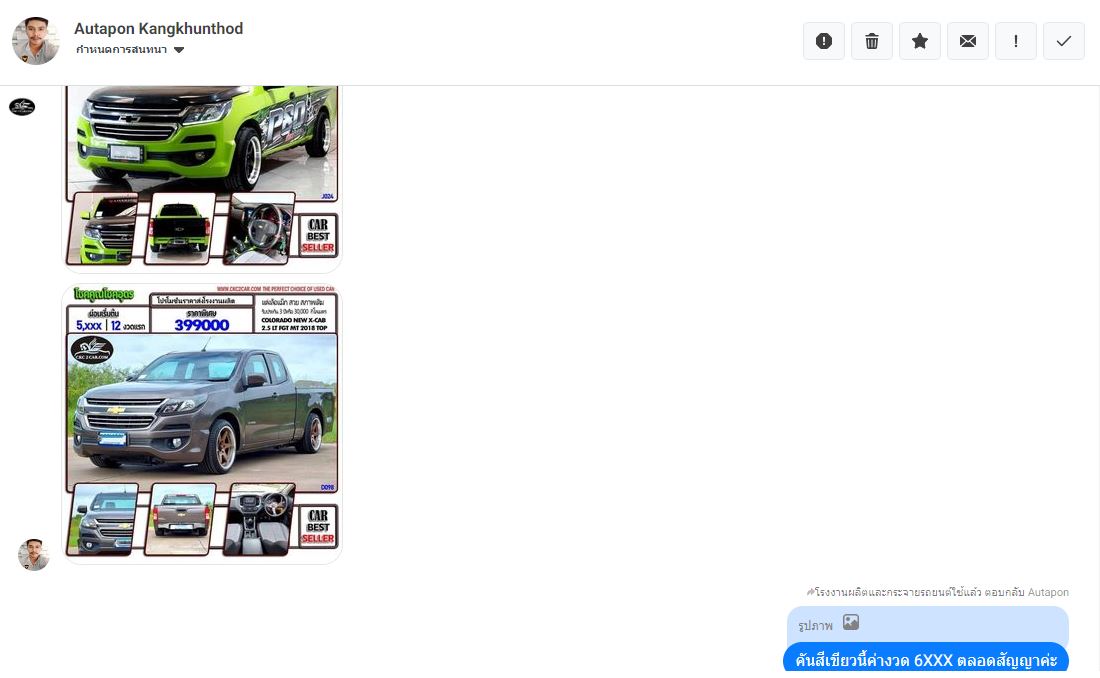The image size is (1100, 678).
Task: Click Autapon's profile photo in header
Action: (x=36, y=41)
